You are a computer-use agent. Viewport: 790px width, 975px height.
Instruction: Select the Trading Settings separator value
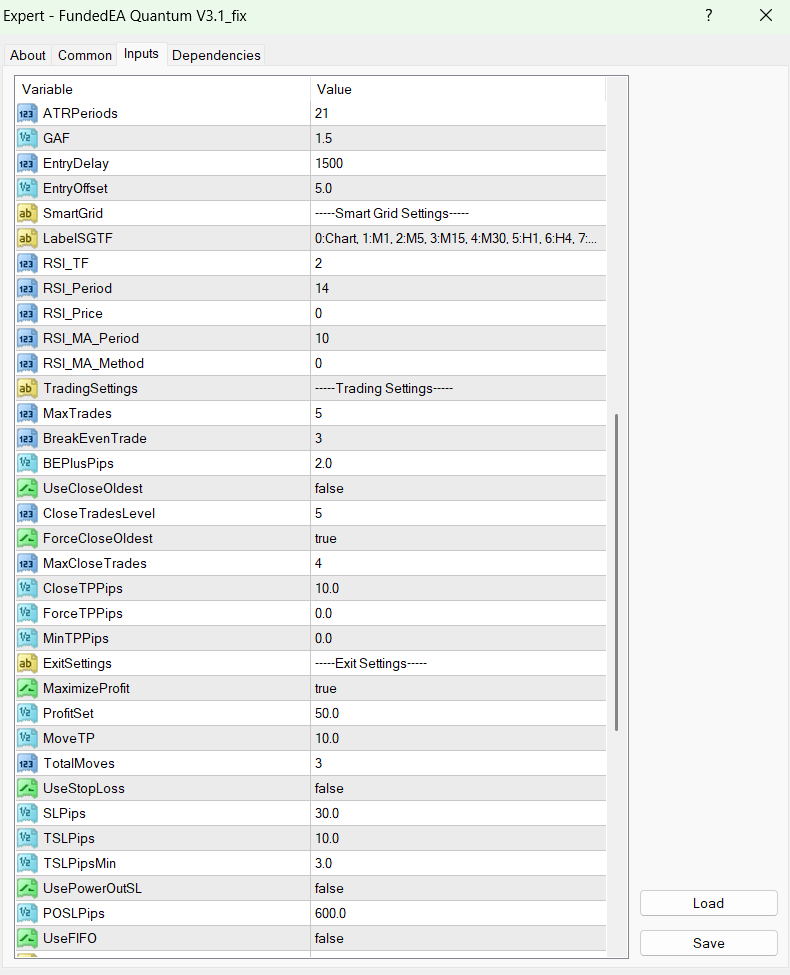(x=458, y=389)
